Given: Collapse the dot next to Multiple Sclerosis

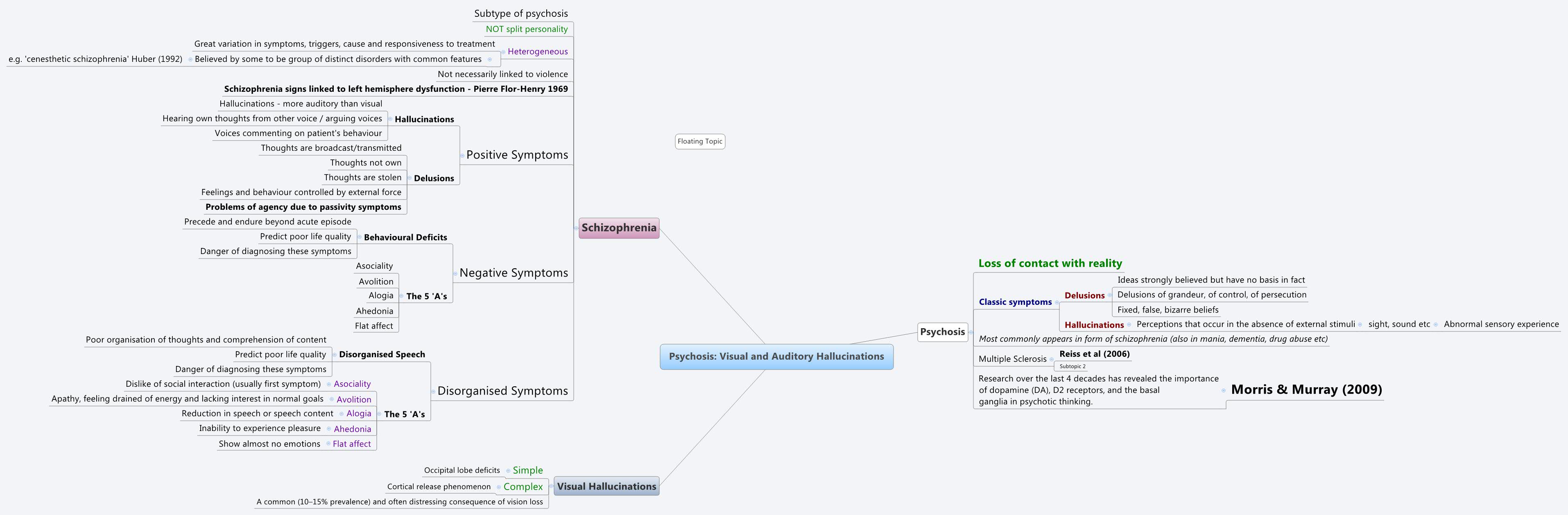Looking at the screenshot, I should [x=1052, y=359].
